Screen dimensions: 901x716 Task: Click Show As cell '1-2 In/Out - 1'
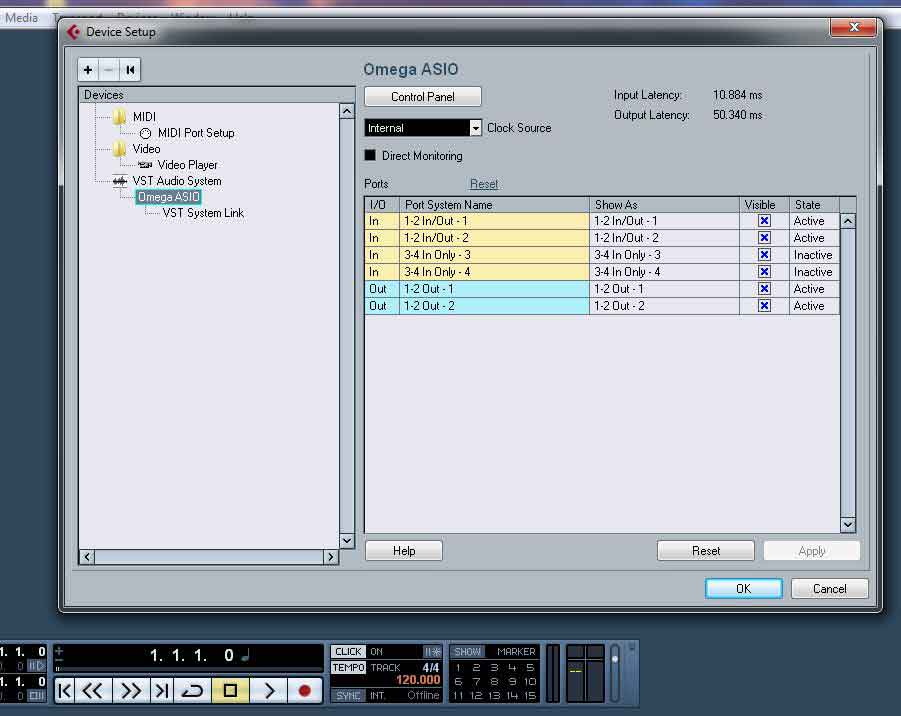tap(664, 221)
